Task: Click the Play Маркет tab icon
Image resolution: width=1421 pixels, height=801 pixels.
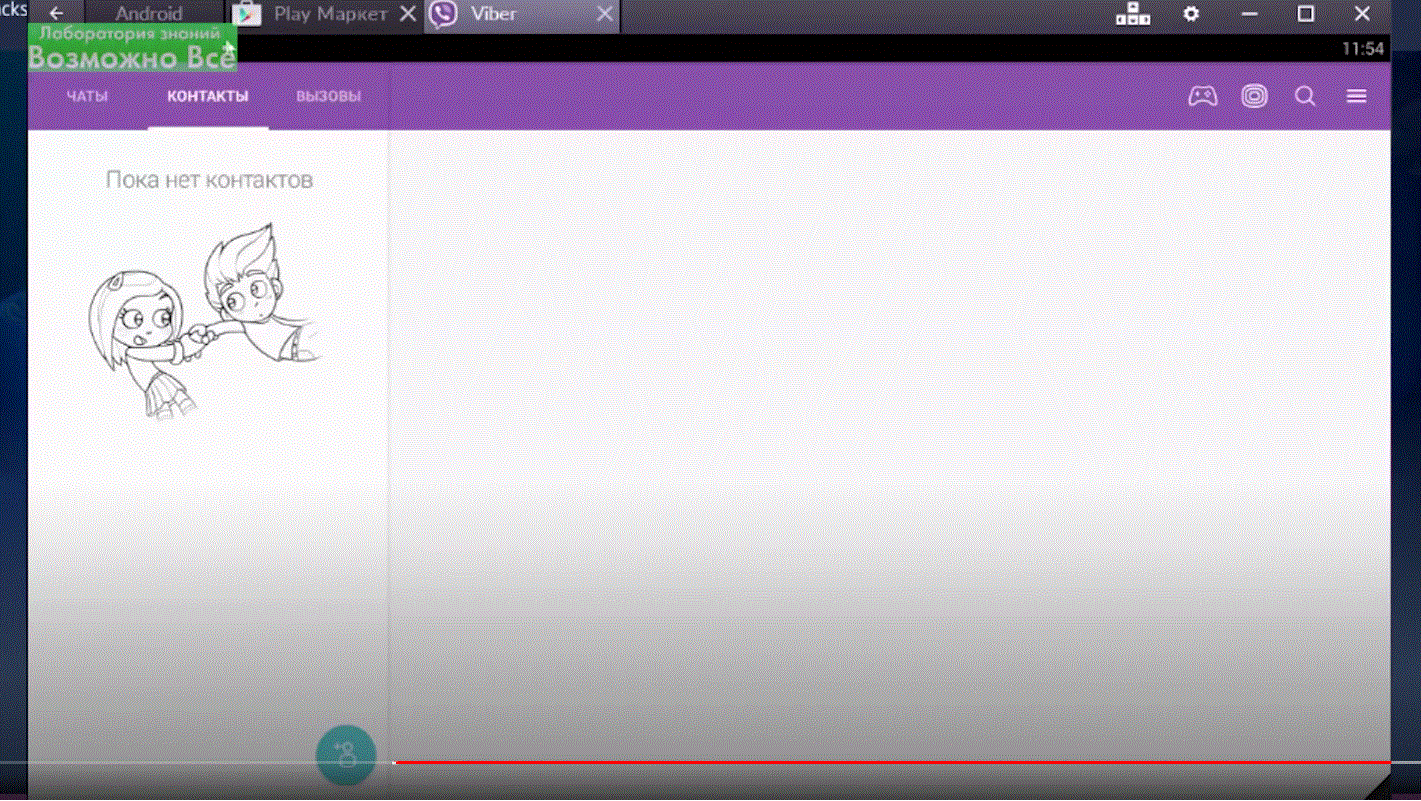Action: coord(246,15)
